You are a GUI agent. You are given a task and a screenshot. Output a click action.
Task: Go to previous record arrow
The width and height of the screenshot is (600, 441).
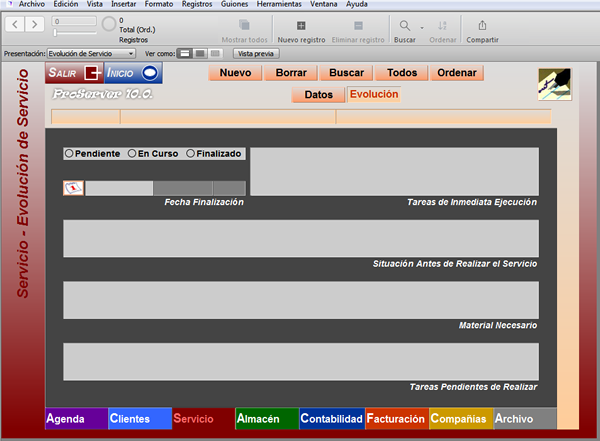(x=15, y=24)
